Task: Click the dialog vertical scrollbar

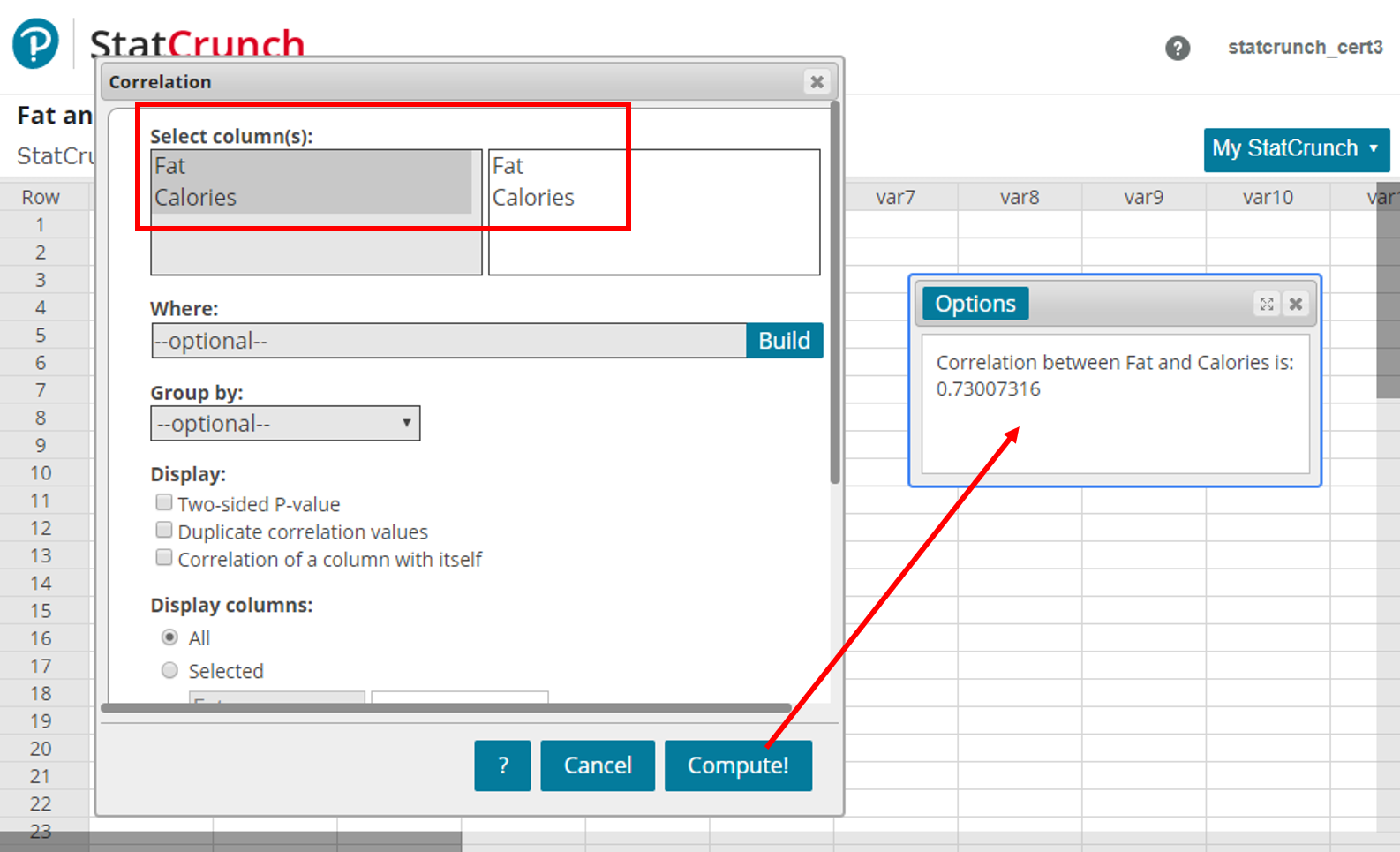Action: point(834,291)
